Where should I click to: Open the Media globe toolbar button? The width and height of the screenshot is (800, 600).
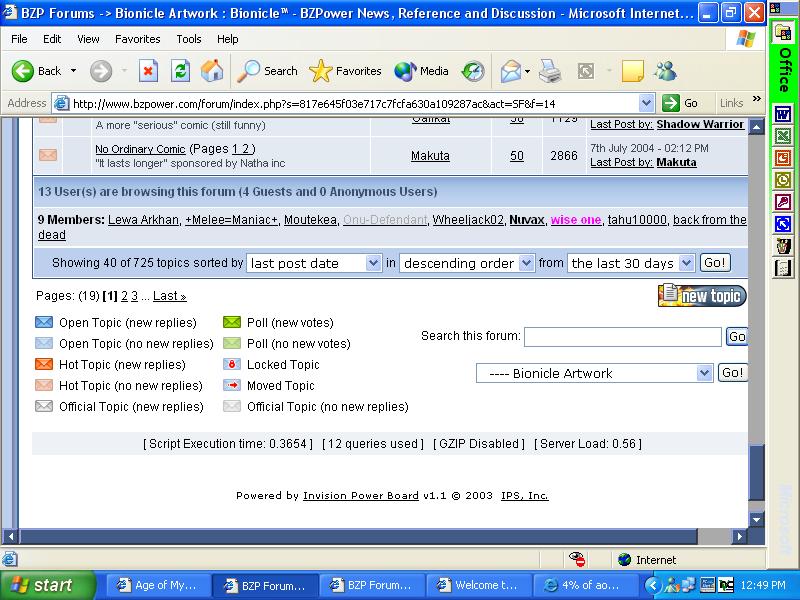pos(421,71)
